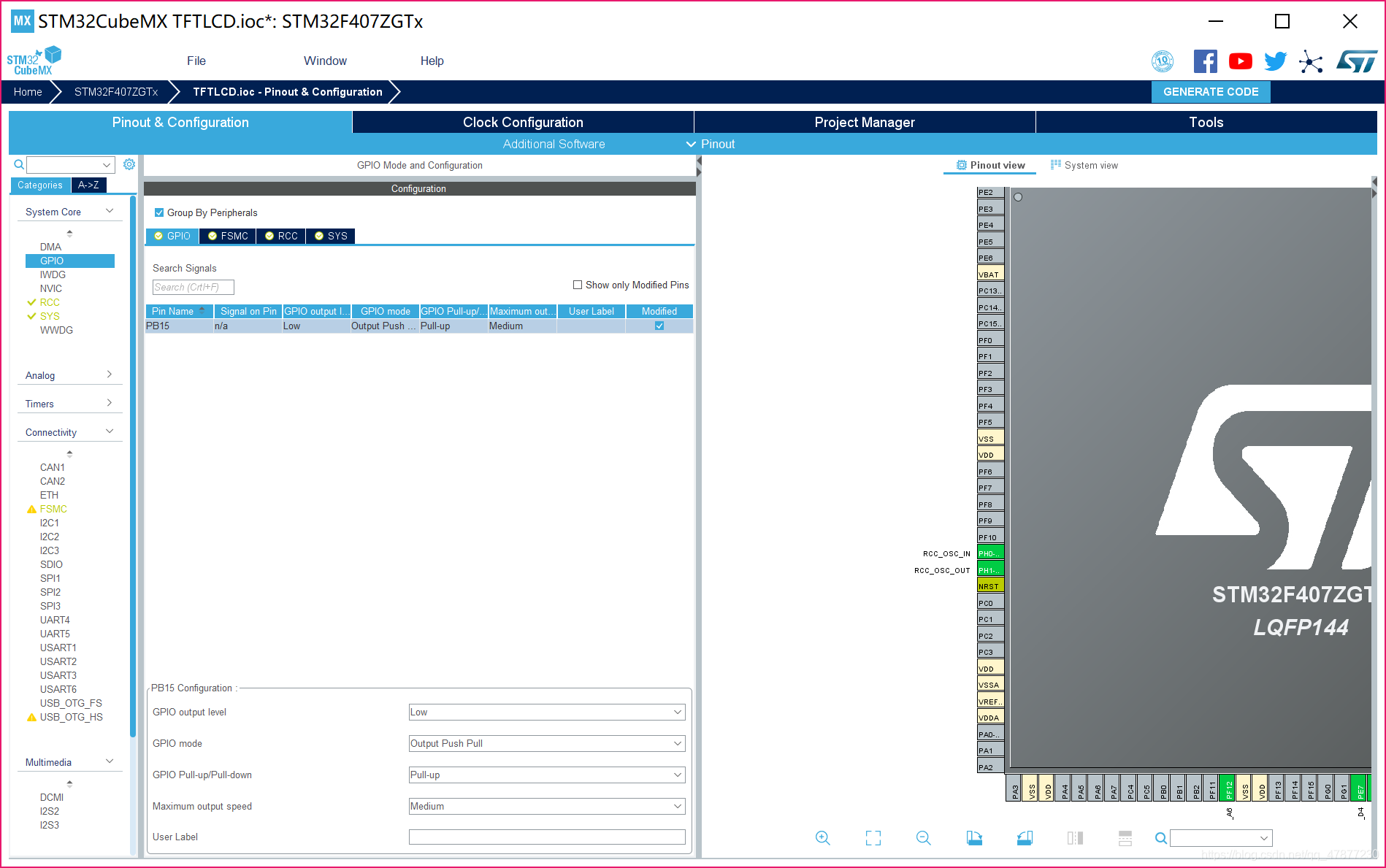Open the category search dropdown
Viewport: 1386px width, 868px height.
[x=71, y=165]
